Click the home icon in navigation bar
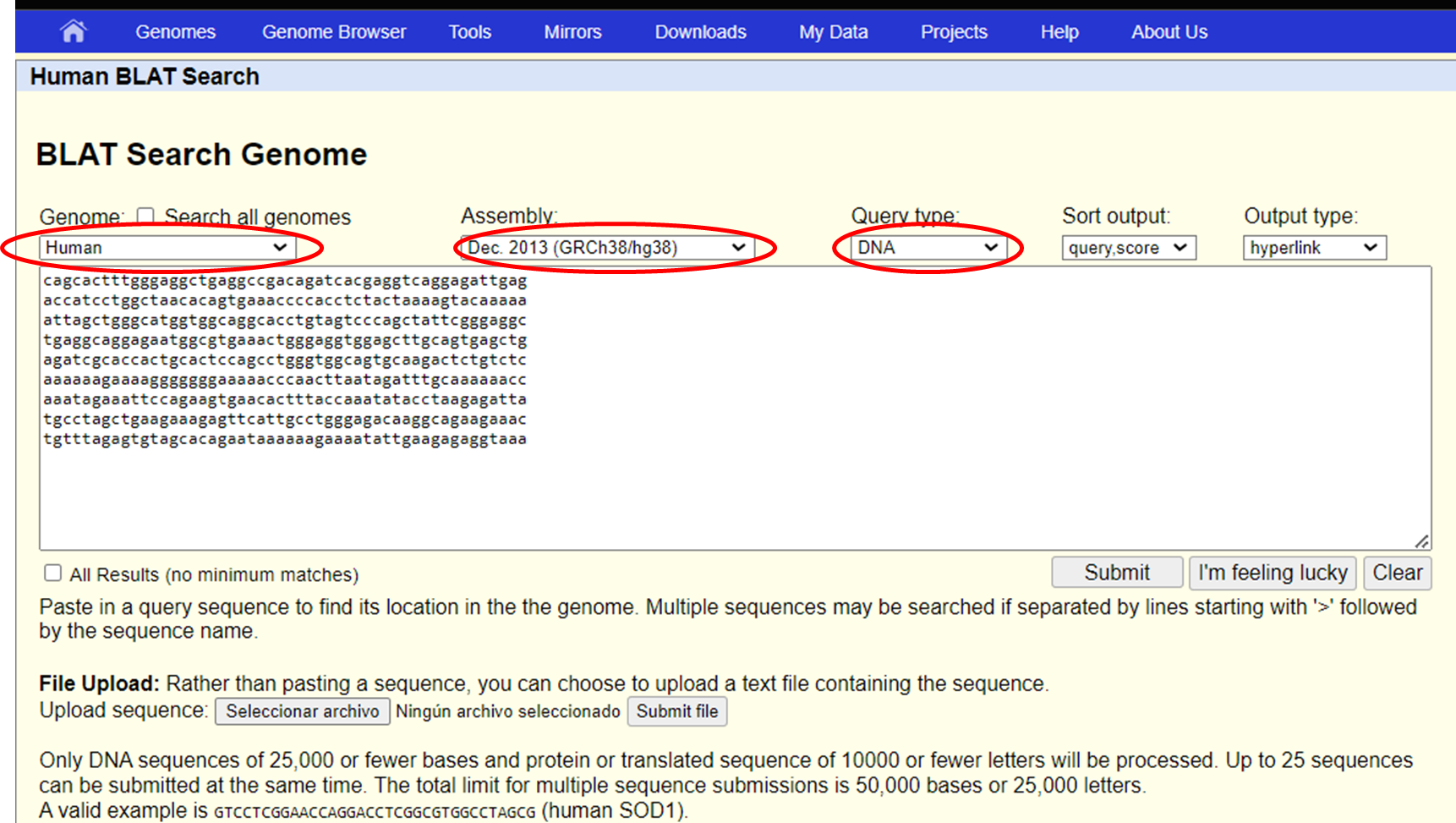Viewport: 1456px width, 823px height. [x=74, y=32]
